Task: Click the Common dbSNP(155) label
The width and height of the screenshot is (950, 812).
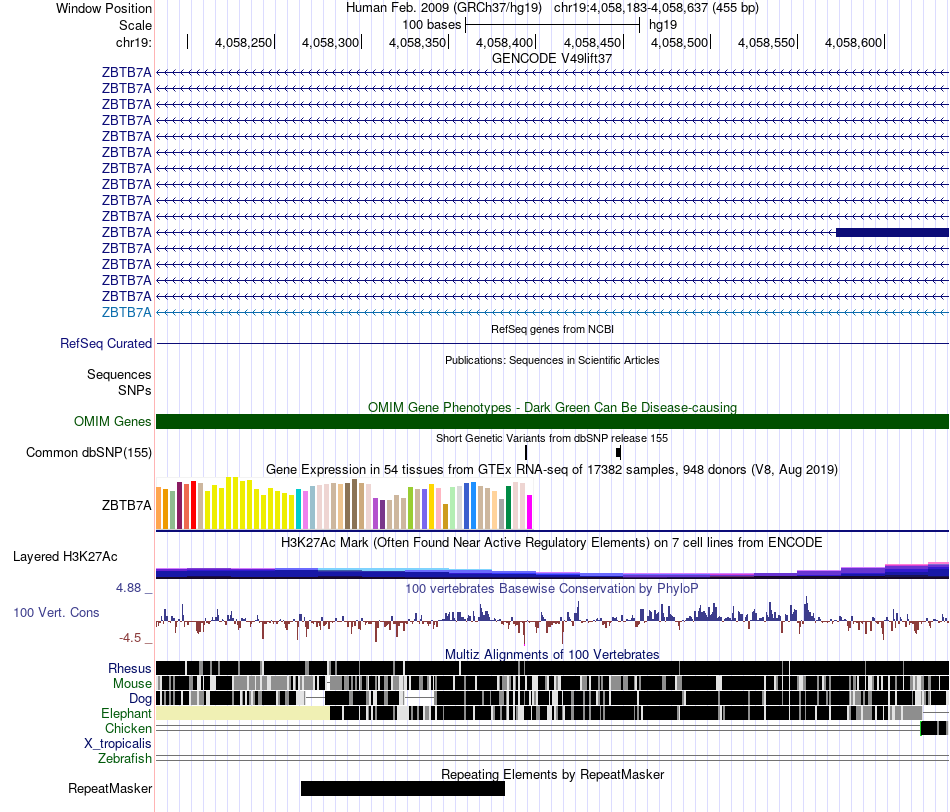Action: coord(89,453)
